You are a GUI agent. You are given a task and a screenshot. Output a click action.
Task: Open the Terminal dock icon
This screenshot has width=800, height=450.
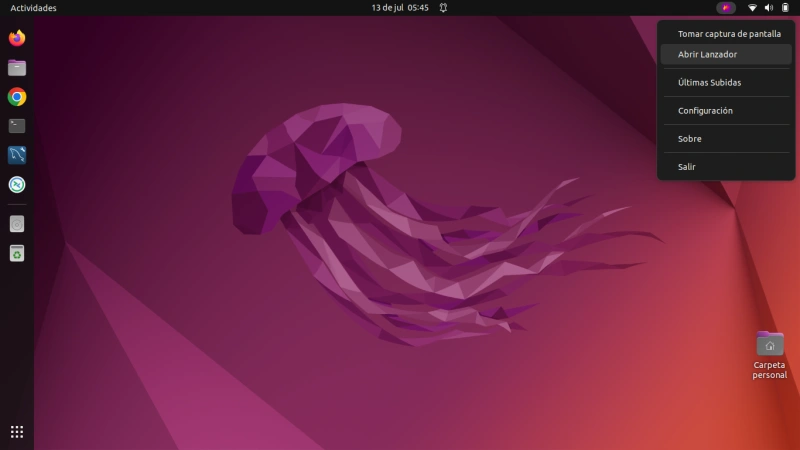[17, 126]
